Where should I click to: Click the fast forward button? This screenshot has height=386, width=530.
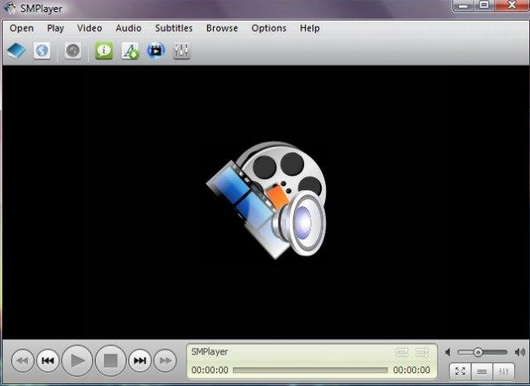165,361
